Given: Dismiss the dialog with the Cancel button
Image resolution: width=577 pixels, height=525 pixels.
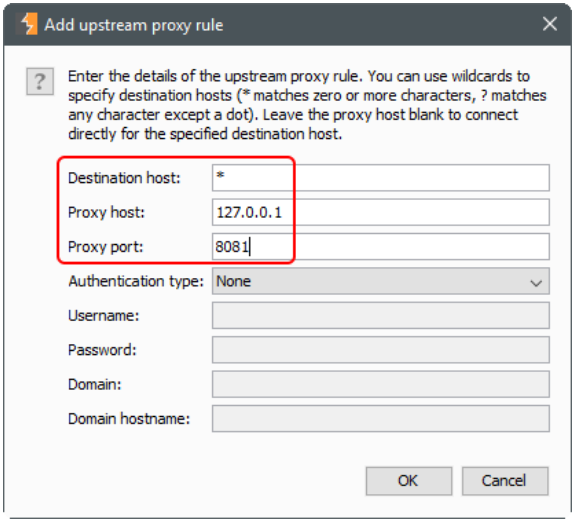Looking at the screenshot, I should [505, 481].
